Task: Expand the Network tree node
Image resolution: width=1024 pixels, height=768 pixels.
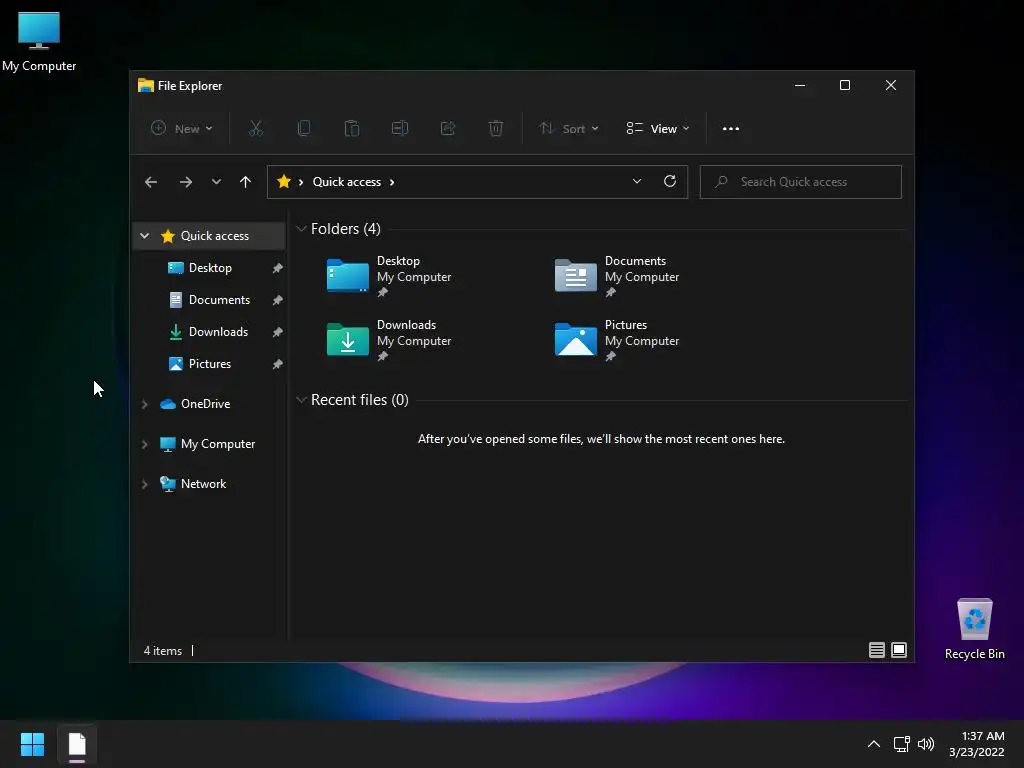Action: pyautogui.click(x=144, y=484)
